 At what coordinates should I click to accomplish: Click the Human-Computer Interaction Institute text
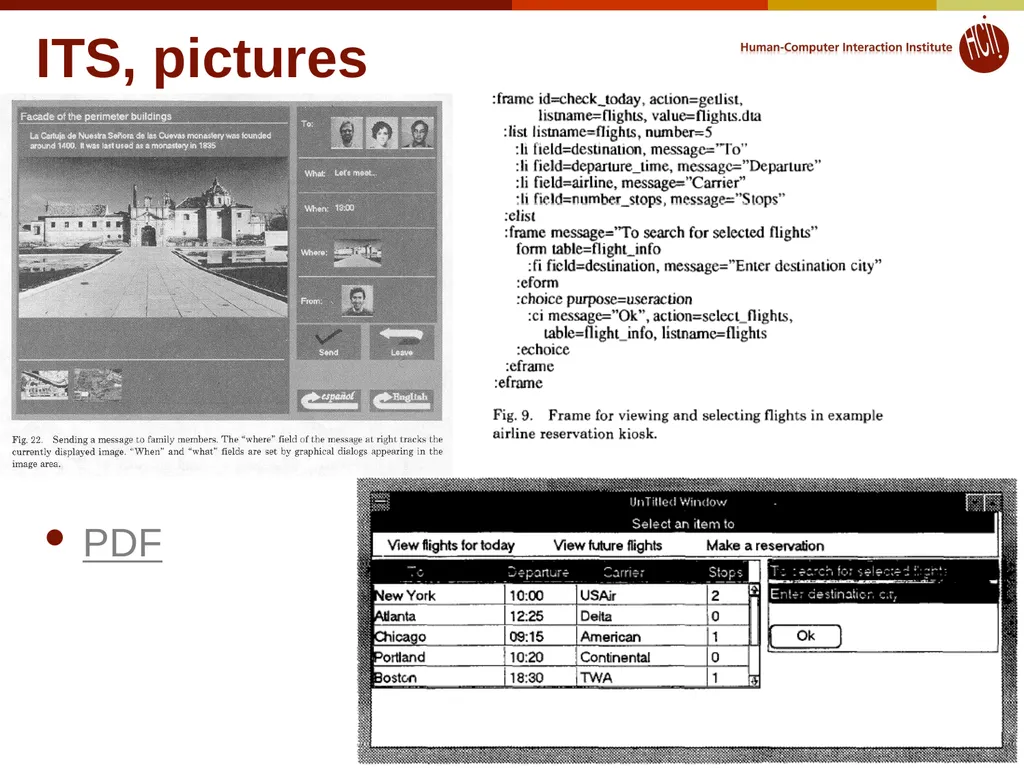(846, 47)
